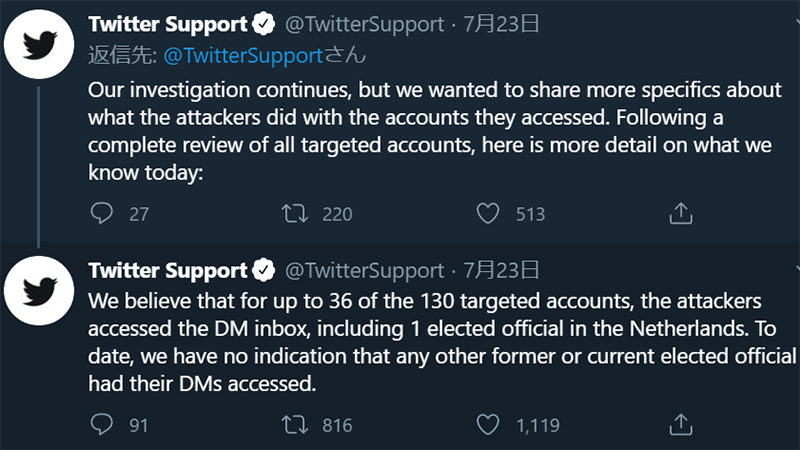This screenshot has width=800, height=450.
Task: Reply to the second tweet with 91 replies
Action: 103,424
